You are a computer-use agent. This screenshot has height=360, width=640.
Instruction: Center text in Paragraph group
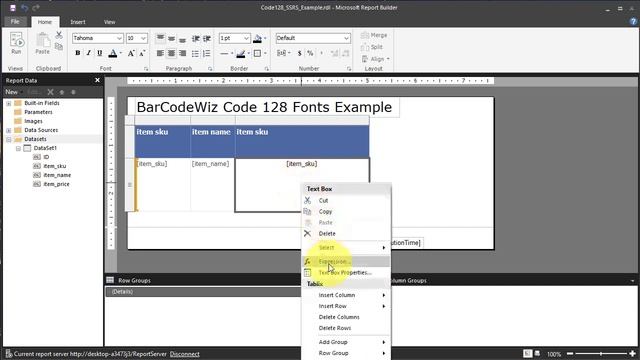point(171,53)
